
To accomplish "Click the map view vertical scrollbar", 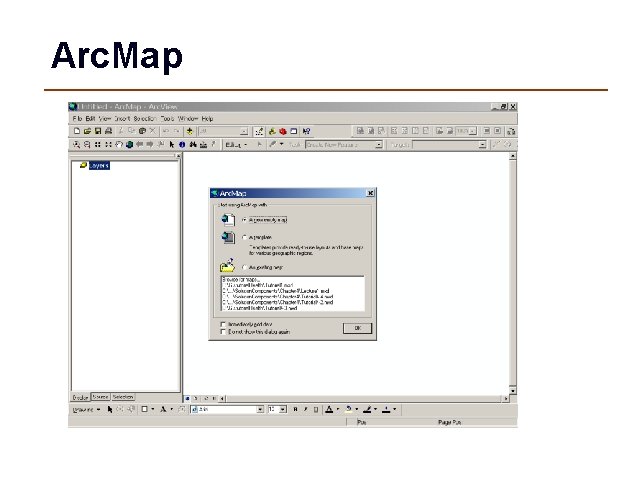I will tap(513, 273).
